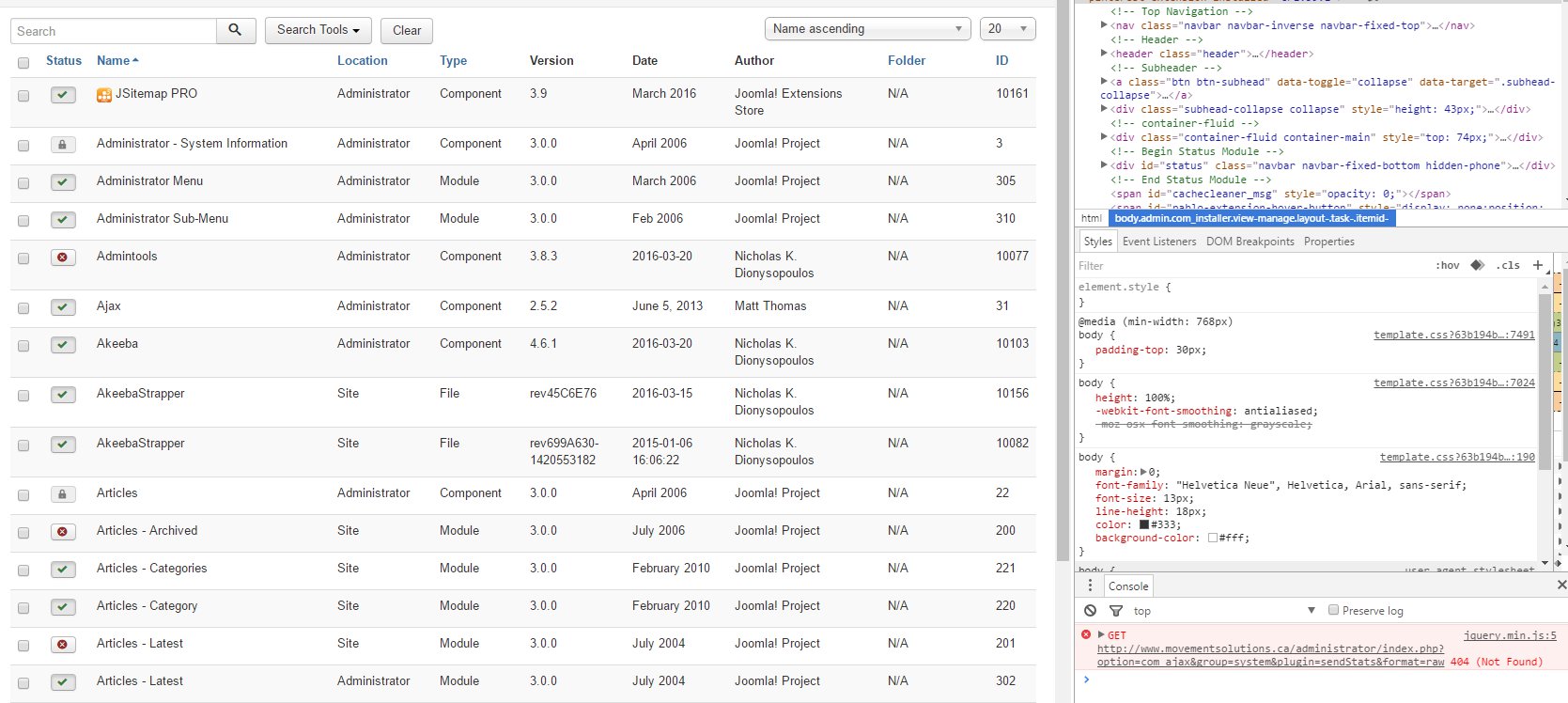Expand the nav navbar element node
This screenshot has width=1568, height=703.
tap(1104, 25)
